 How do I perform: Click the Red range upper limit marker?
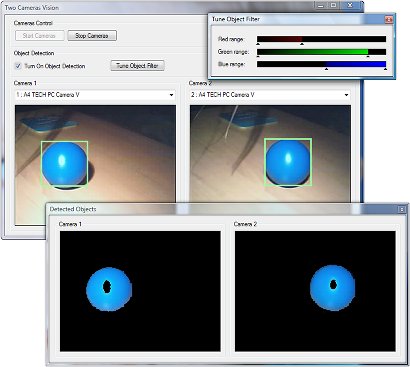(x=302, y=44)
